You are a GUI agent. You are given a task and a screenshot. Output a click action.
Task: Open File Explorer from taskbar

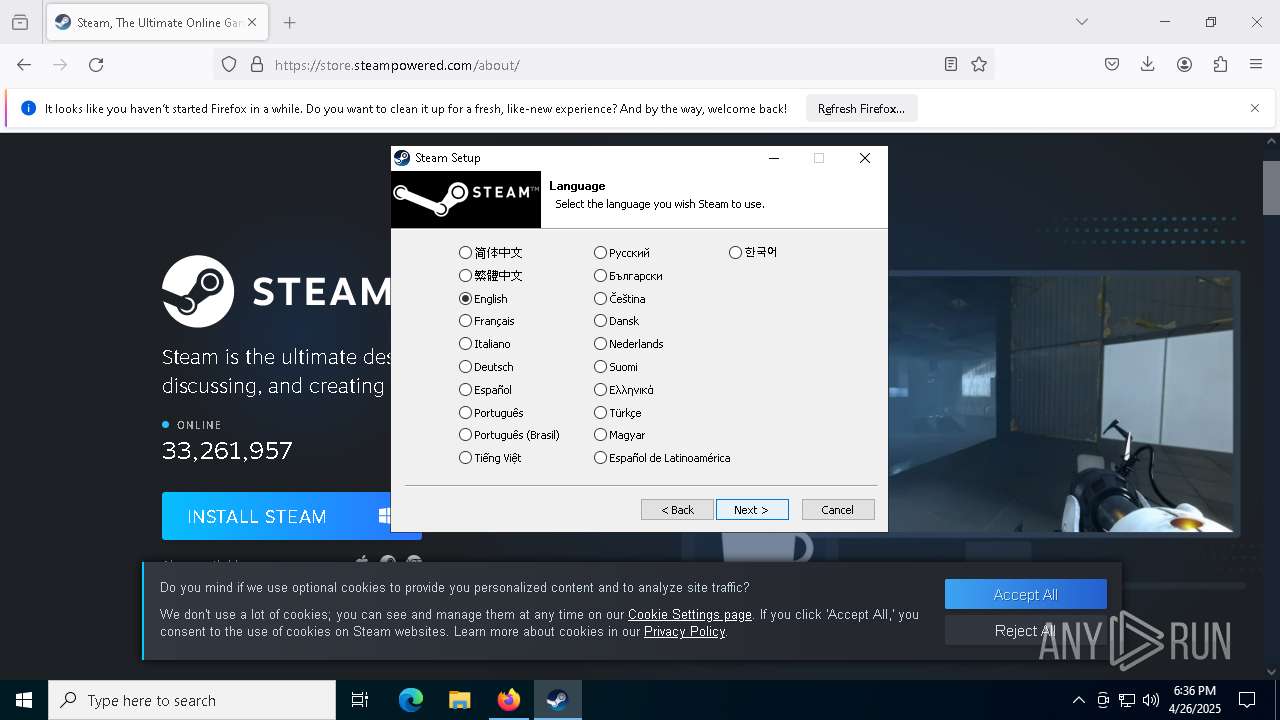click(x=459, y=700)
